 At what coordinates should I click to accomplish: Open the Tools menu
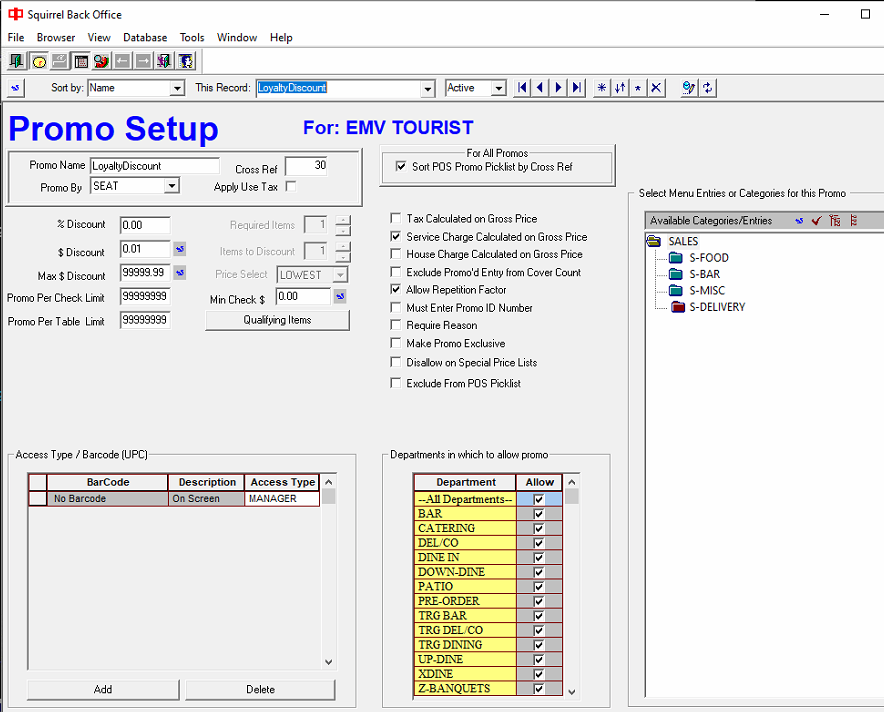click(192, 37)
